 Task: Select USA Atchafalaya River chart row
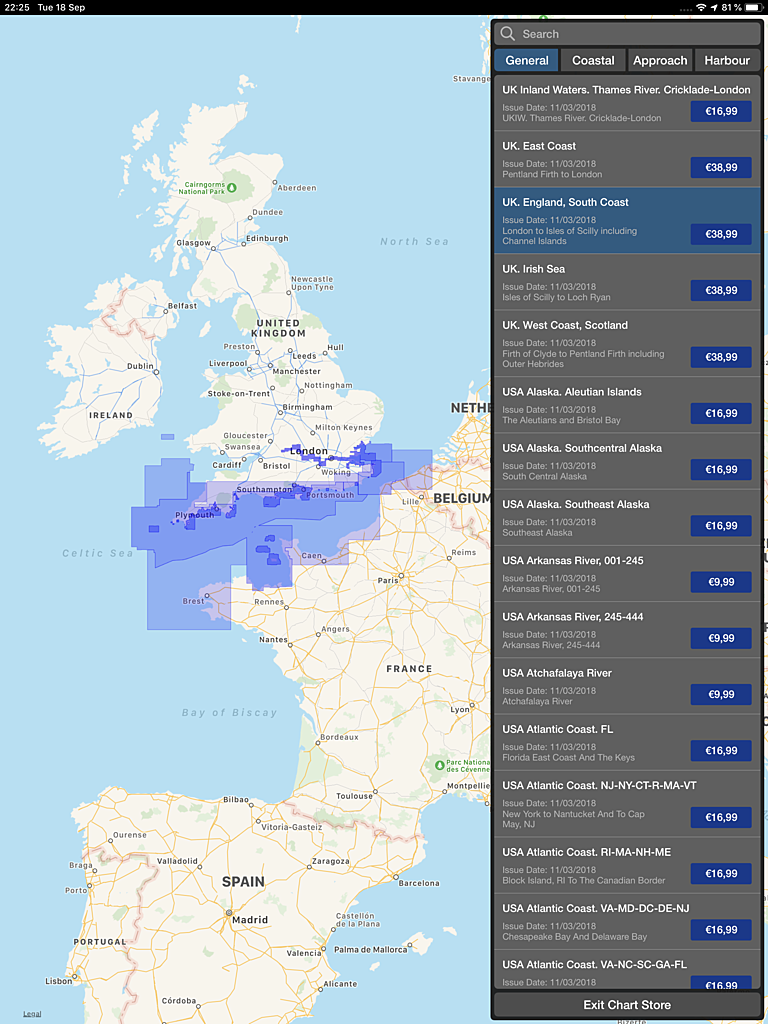(590, 685)
